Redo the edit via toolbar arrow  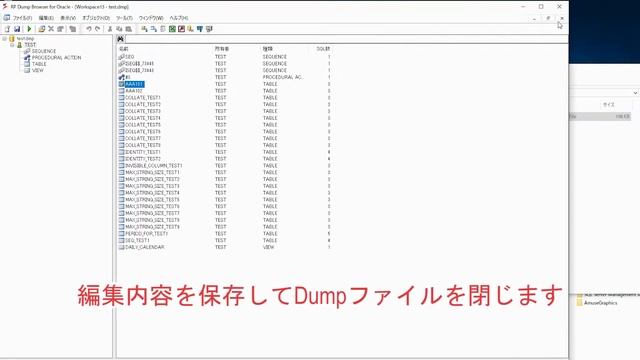pos(97,29)
